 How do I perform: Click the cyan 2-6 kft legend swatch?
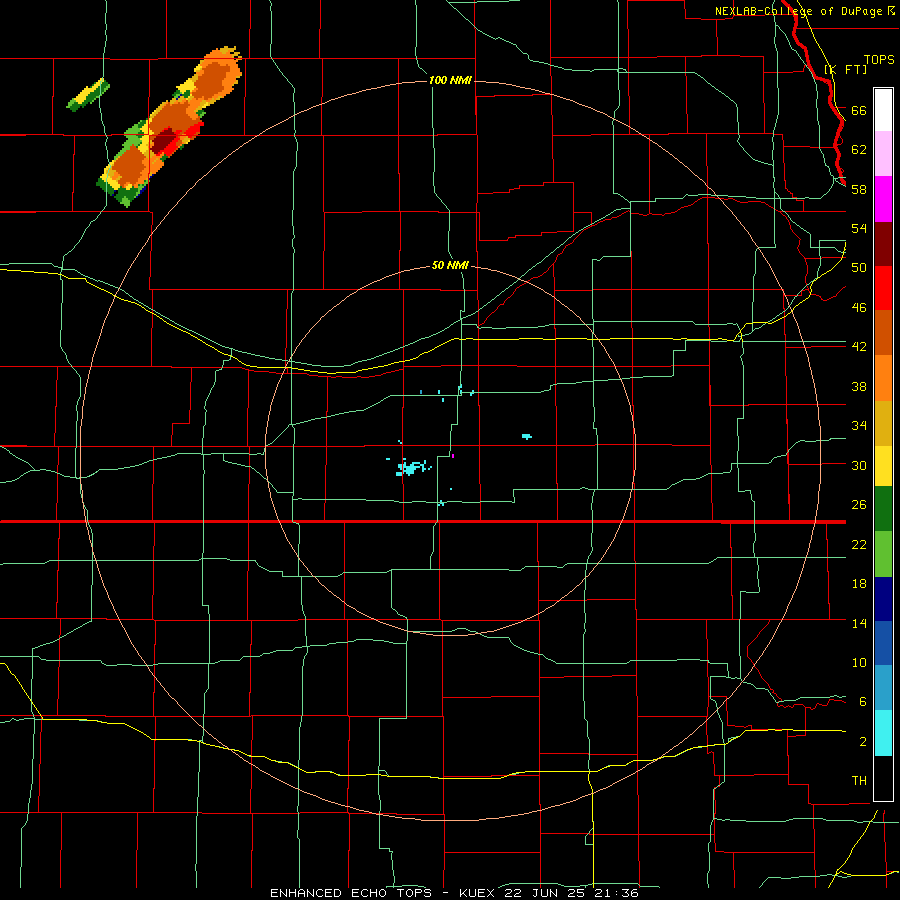tap(883, 733)
